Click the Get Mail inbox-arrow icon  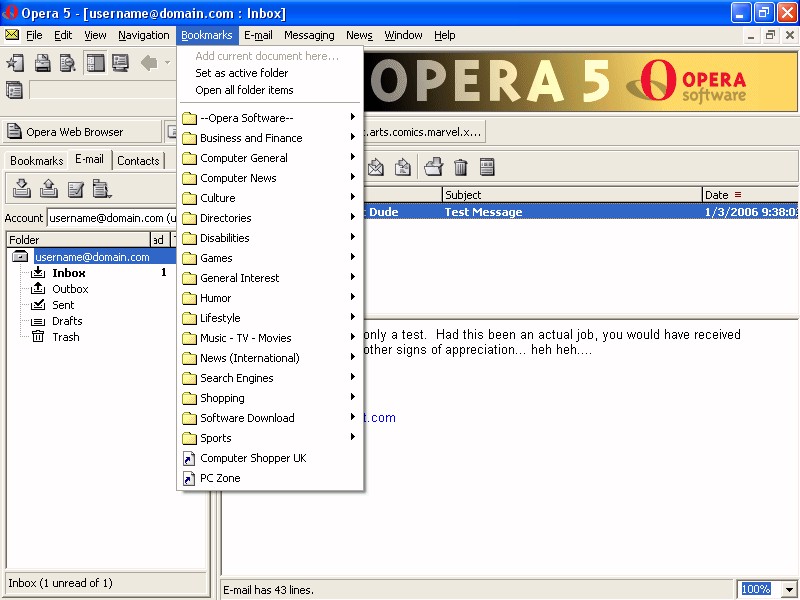(x=21, y=188)
